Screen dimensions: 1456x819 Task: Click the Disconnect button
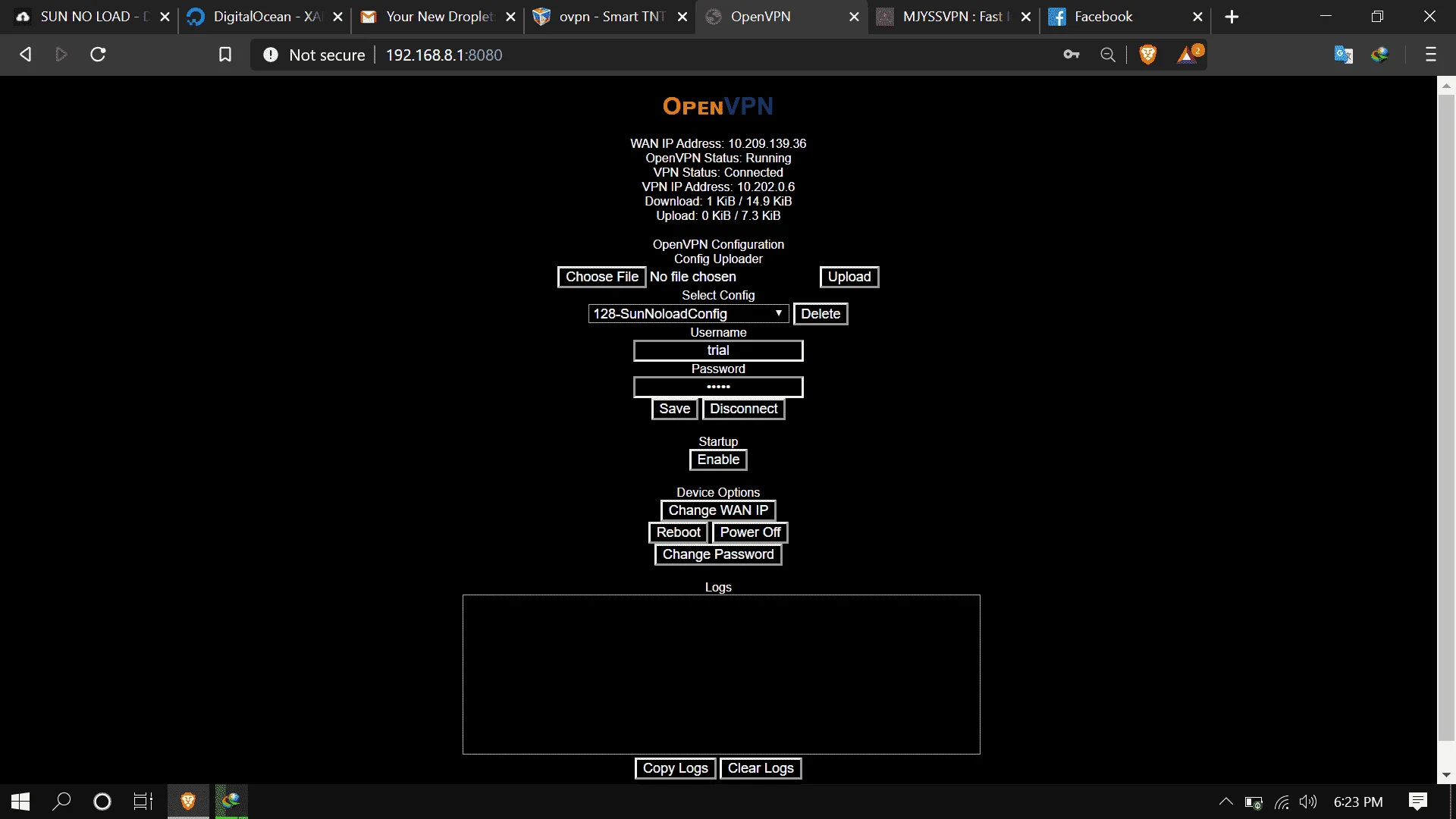(x=744, y=409)
